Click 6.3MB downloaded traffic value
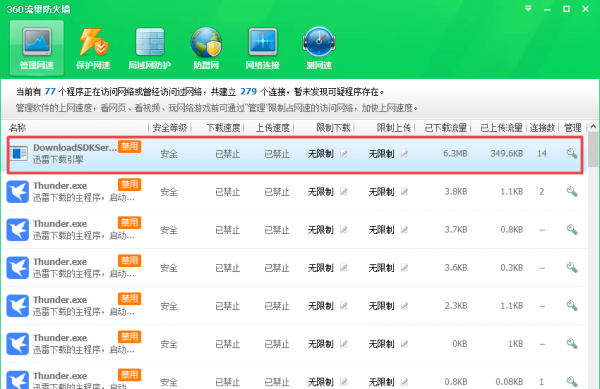The height and width of the screenshot is (389, 600). [455, 154]
